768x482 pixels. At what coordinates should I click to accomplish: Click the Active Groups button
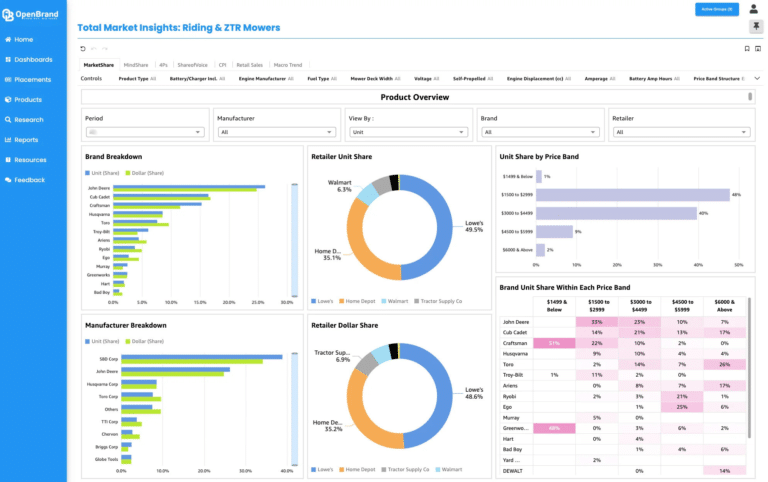717,9
